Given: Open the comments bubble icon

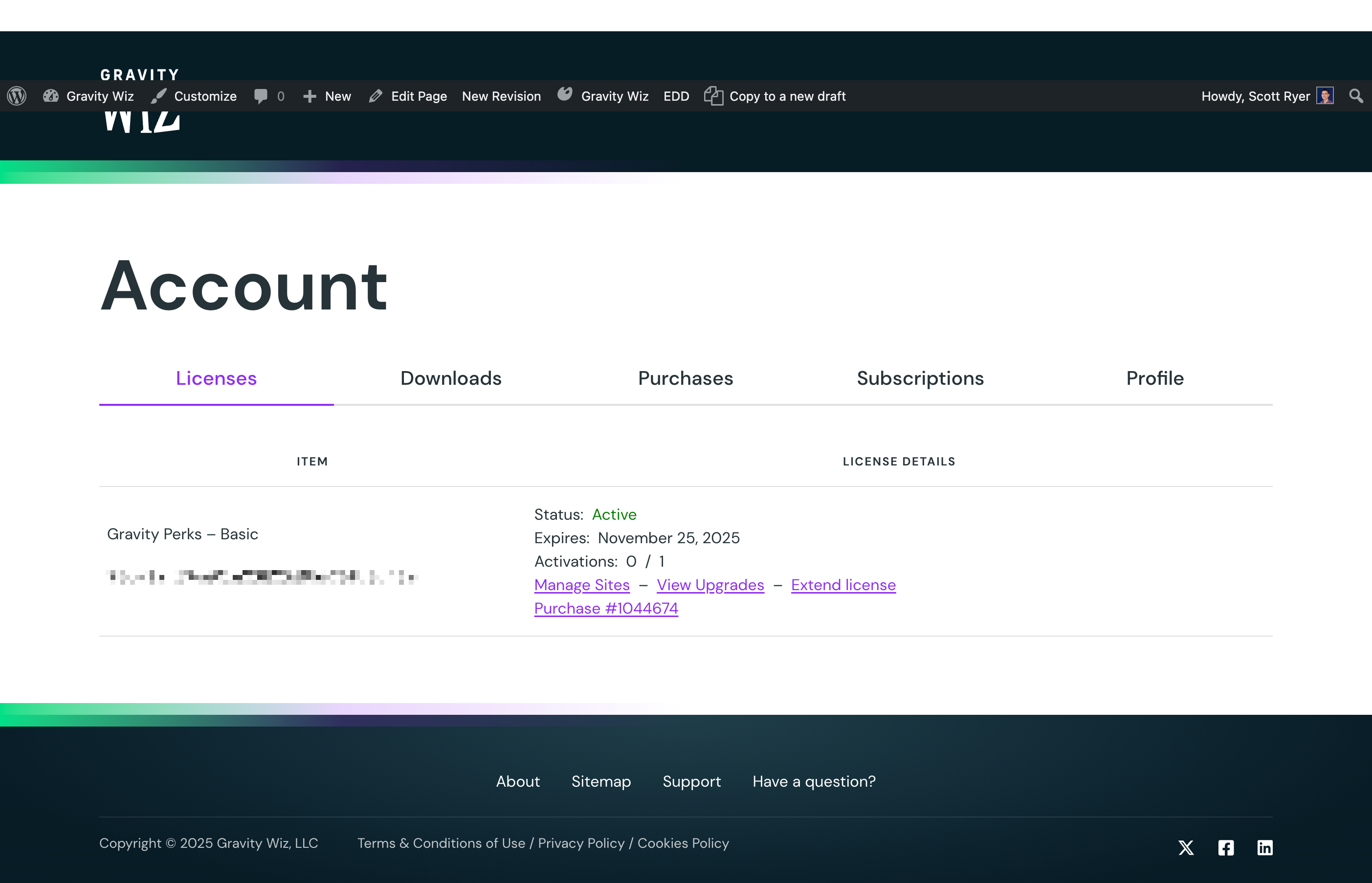Looking at the screenshot, I should [261, 96].
